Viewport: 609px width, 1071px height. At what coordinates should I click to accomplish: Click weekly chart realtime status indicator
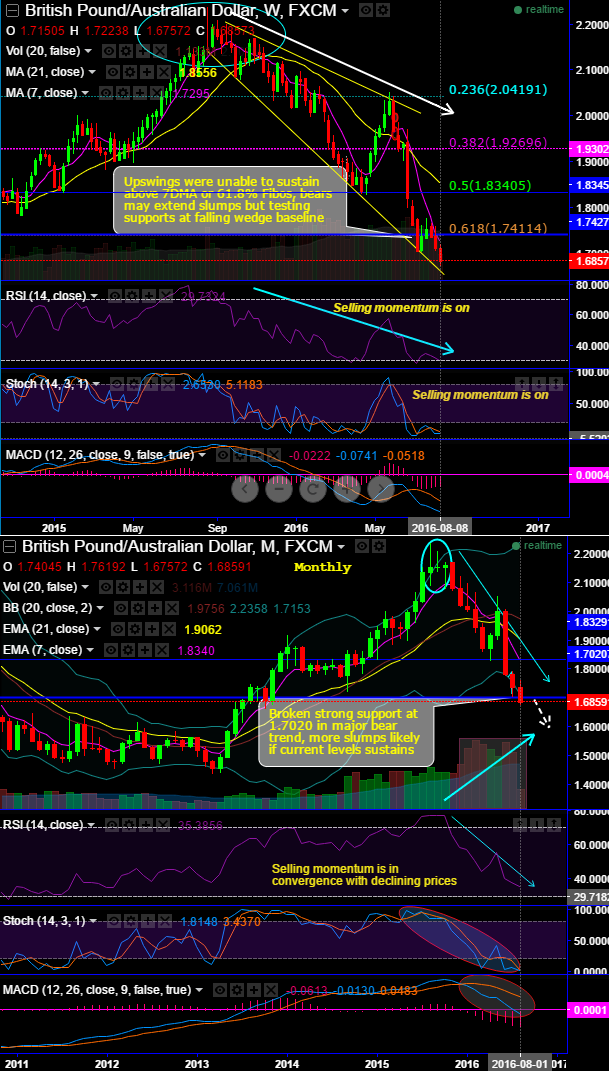(539, 10)
